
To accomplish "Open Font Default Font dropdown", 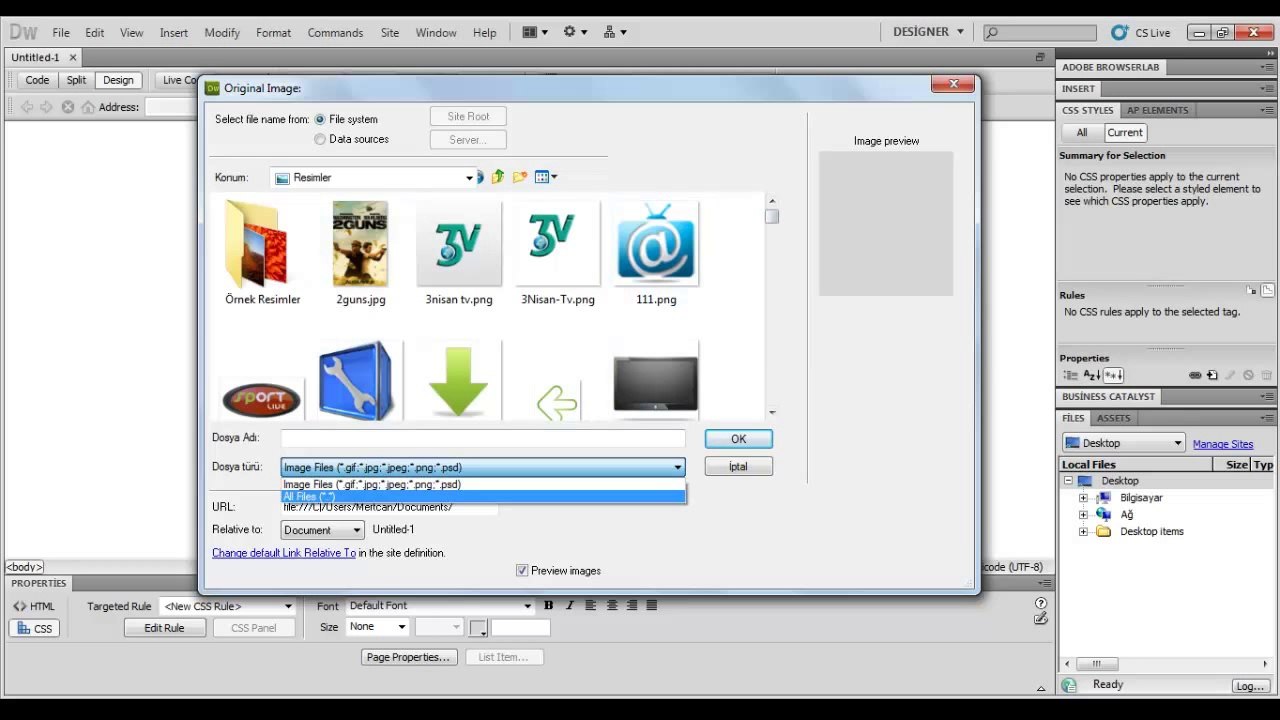I will click(439, 606).
